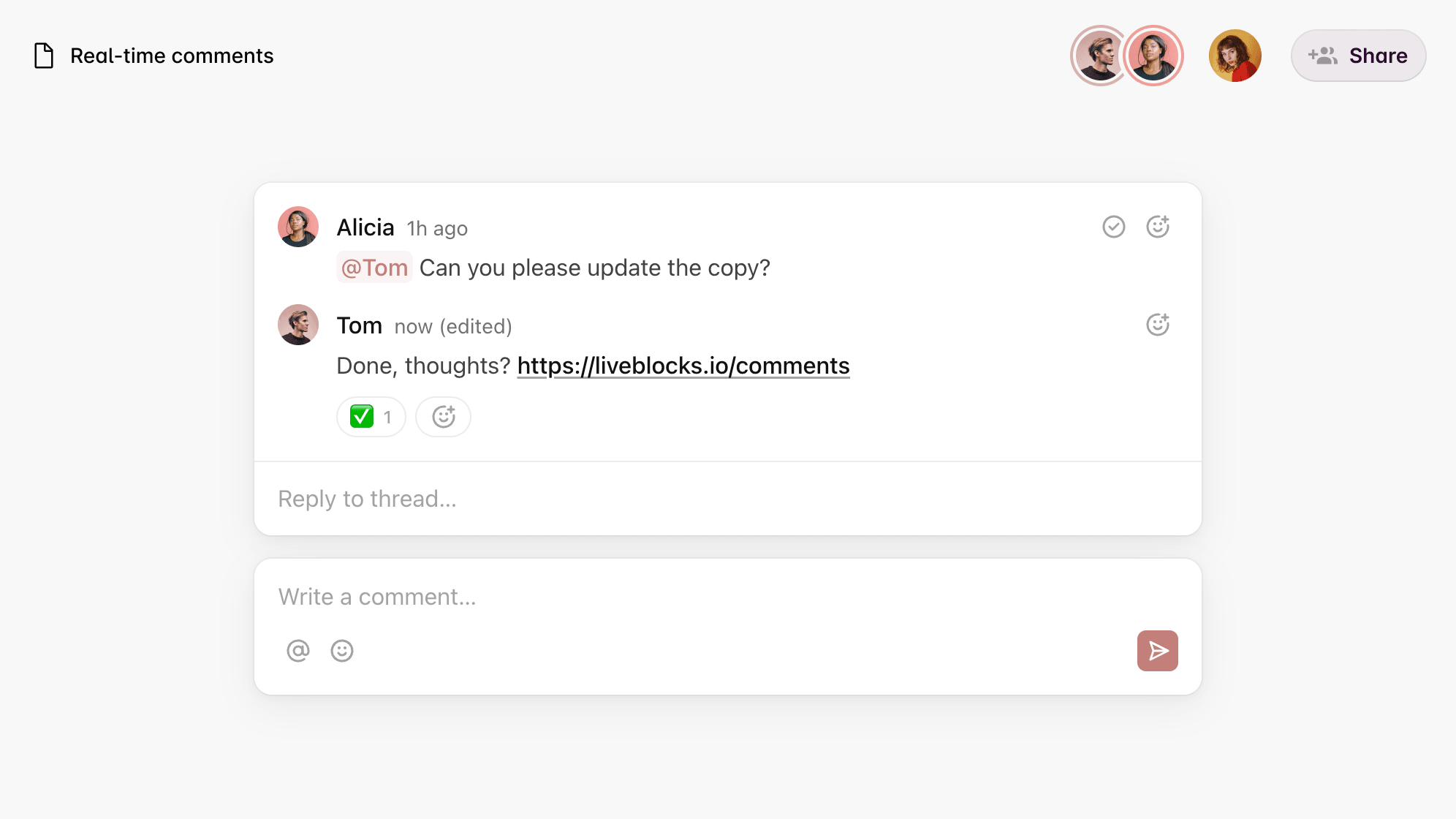1456x819 pixels.
Task: Add a reaction to Tom's comment
Action: (1158, 324)
